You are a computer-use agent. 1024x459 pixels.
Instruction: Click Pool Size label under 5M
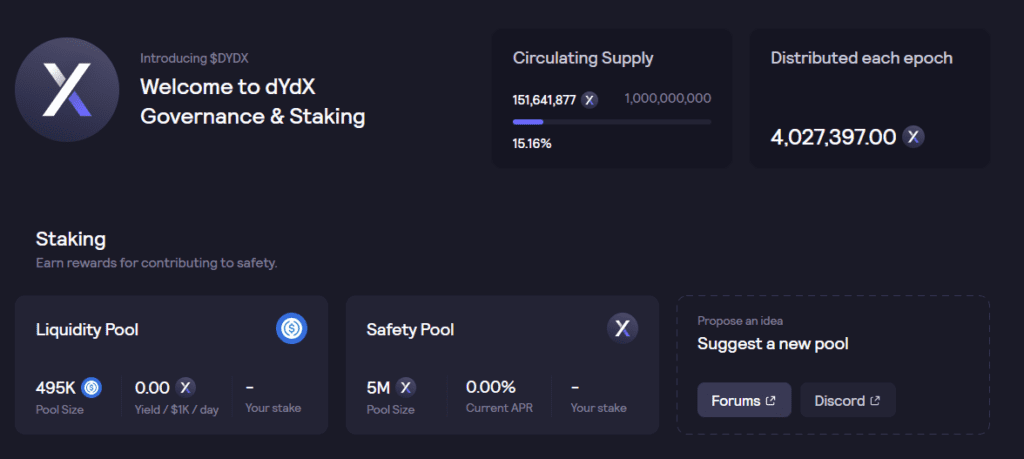[x=391, y=410]
